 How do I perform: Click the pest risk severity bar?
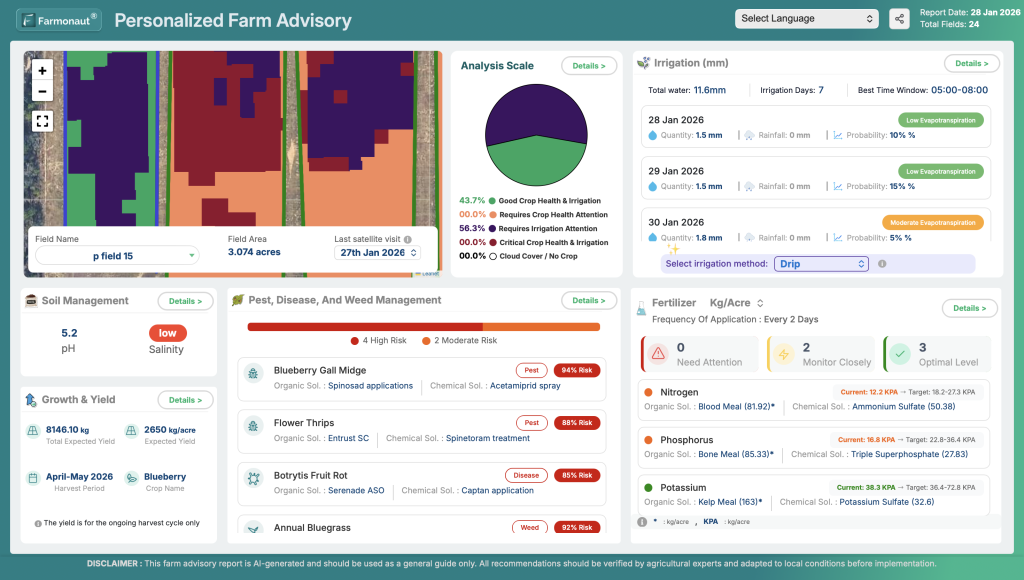(x=424, y=327)
